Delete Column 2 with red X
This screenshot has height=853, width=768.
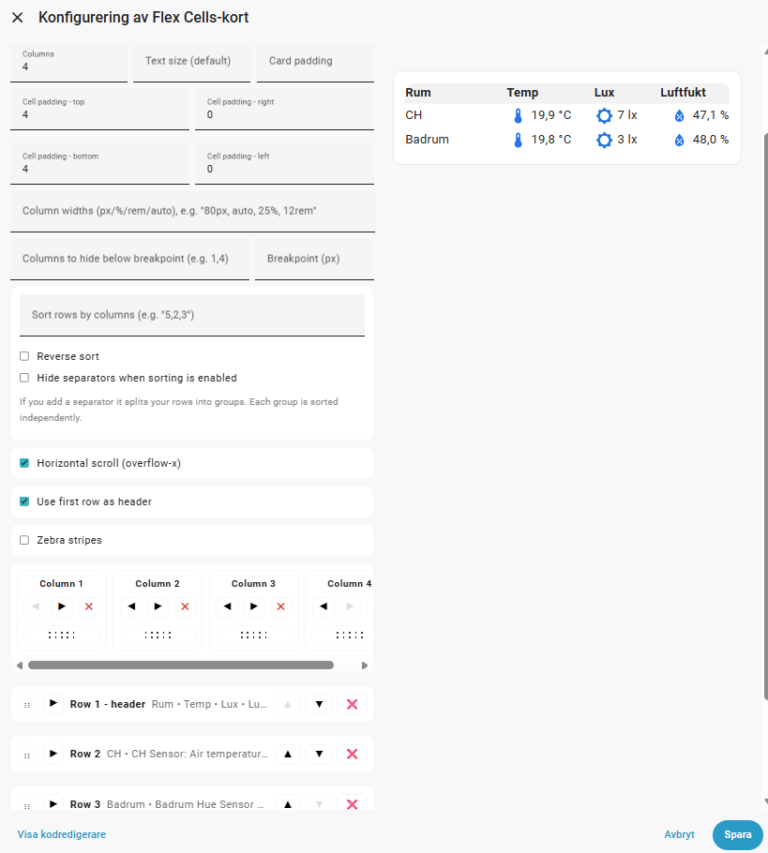[x=185, y=607]
